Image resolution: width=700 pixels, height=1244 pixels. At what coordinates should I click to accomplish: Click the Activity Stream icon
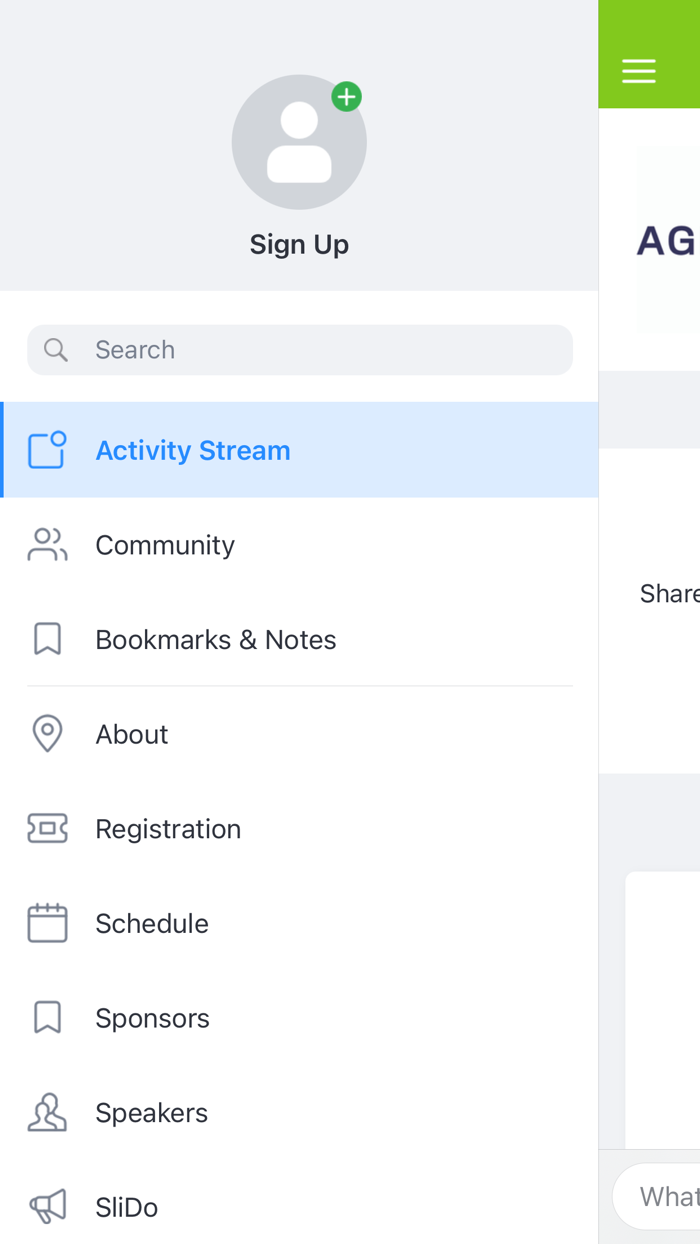(x=47, y=450)
